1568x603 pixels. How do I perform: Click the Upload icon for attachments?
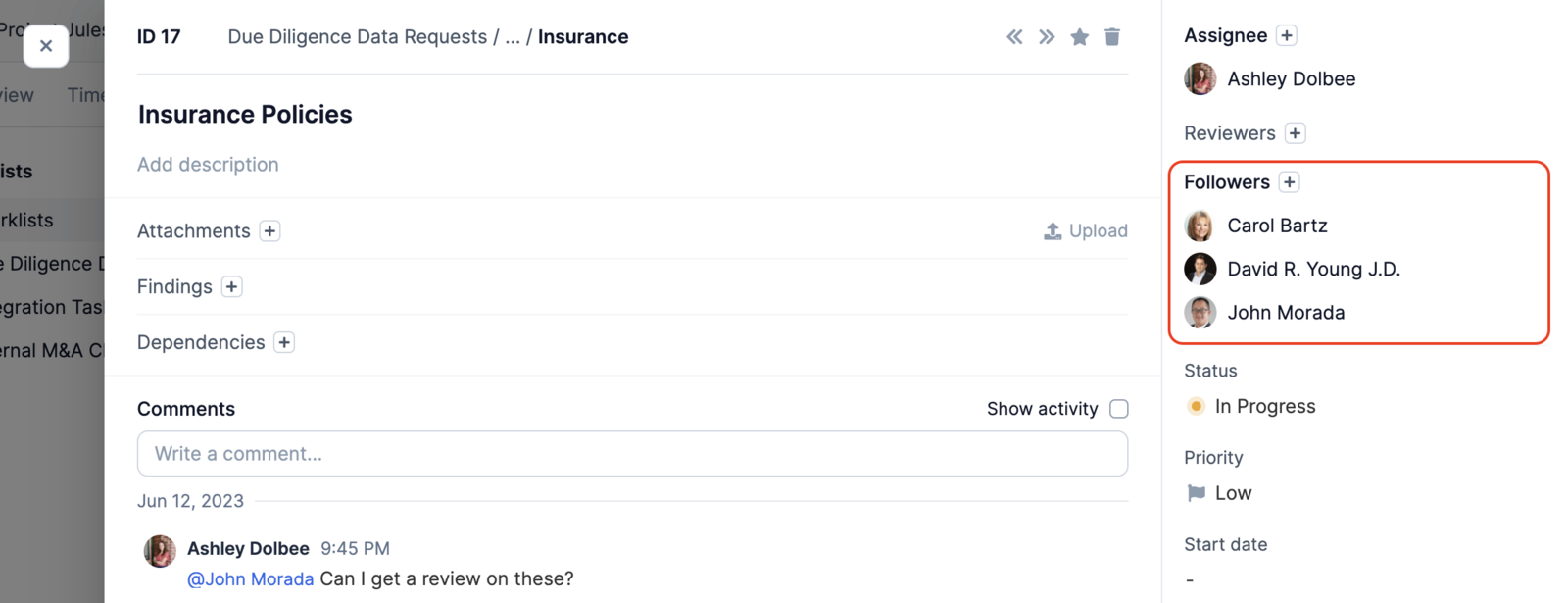[x=1053, y=231]
